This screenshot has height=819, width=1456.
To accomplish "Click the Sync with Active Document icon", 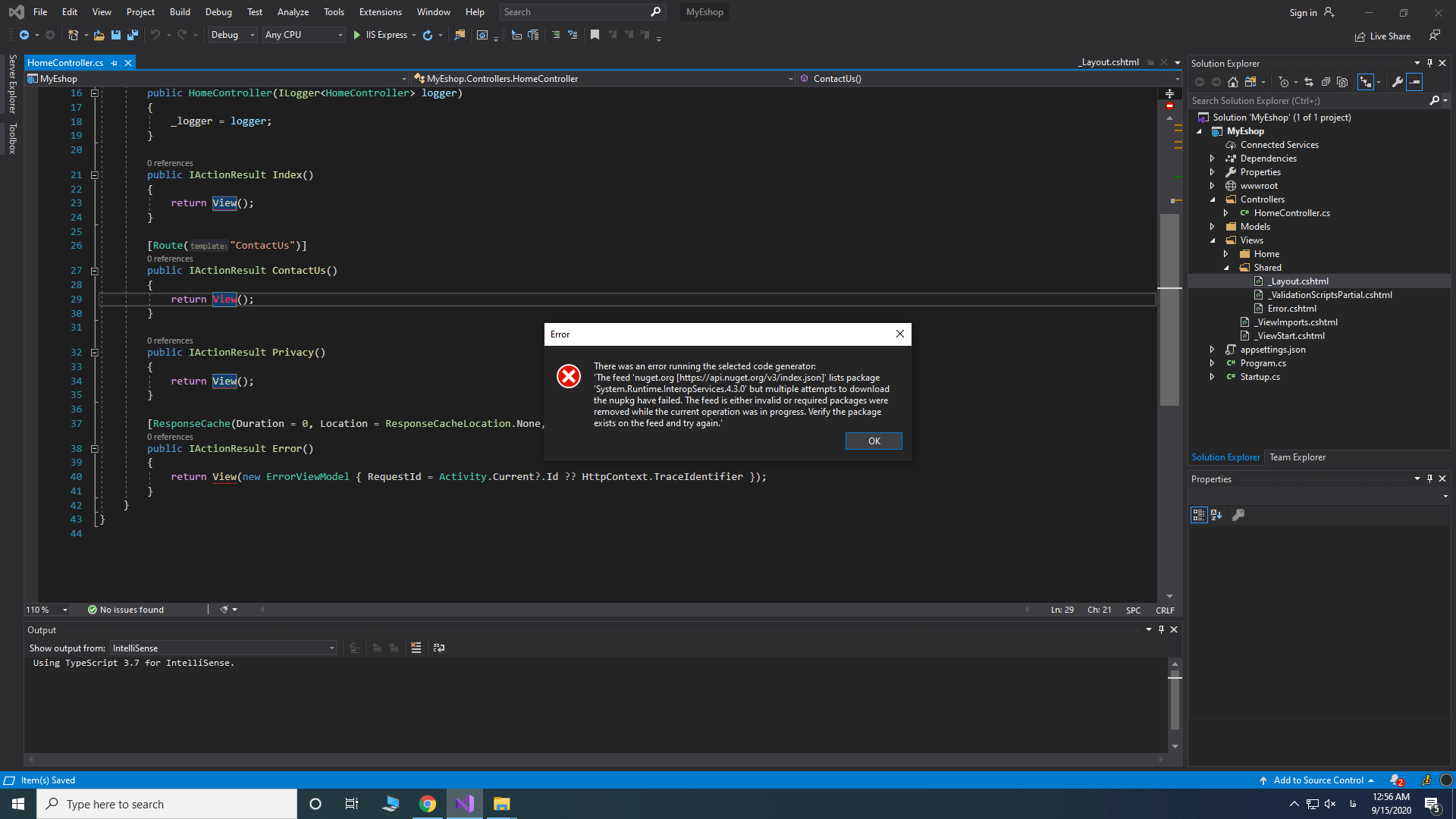I will [x=1309, y=82].
